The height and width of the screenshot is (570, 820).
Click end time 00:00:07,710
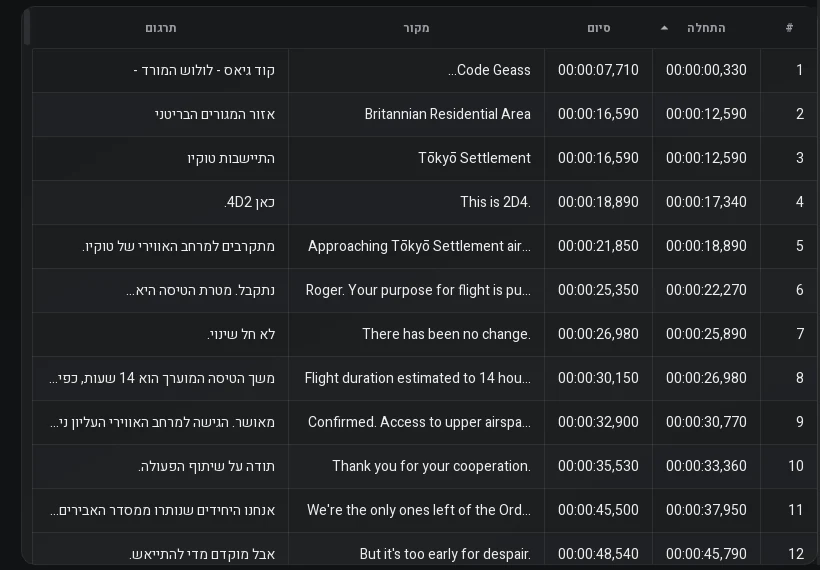[x=598, y=70]
